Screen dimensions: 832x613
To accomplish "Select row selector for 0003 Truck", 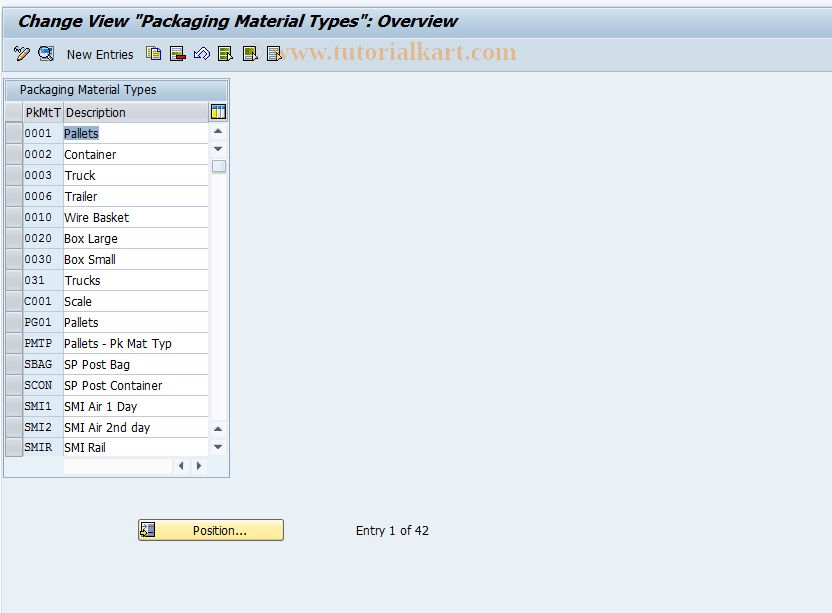I will click(14, 175).
